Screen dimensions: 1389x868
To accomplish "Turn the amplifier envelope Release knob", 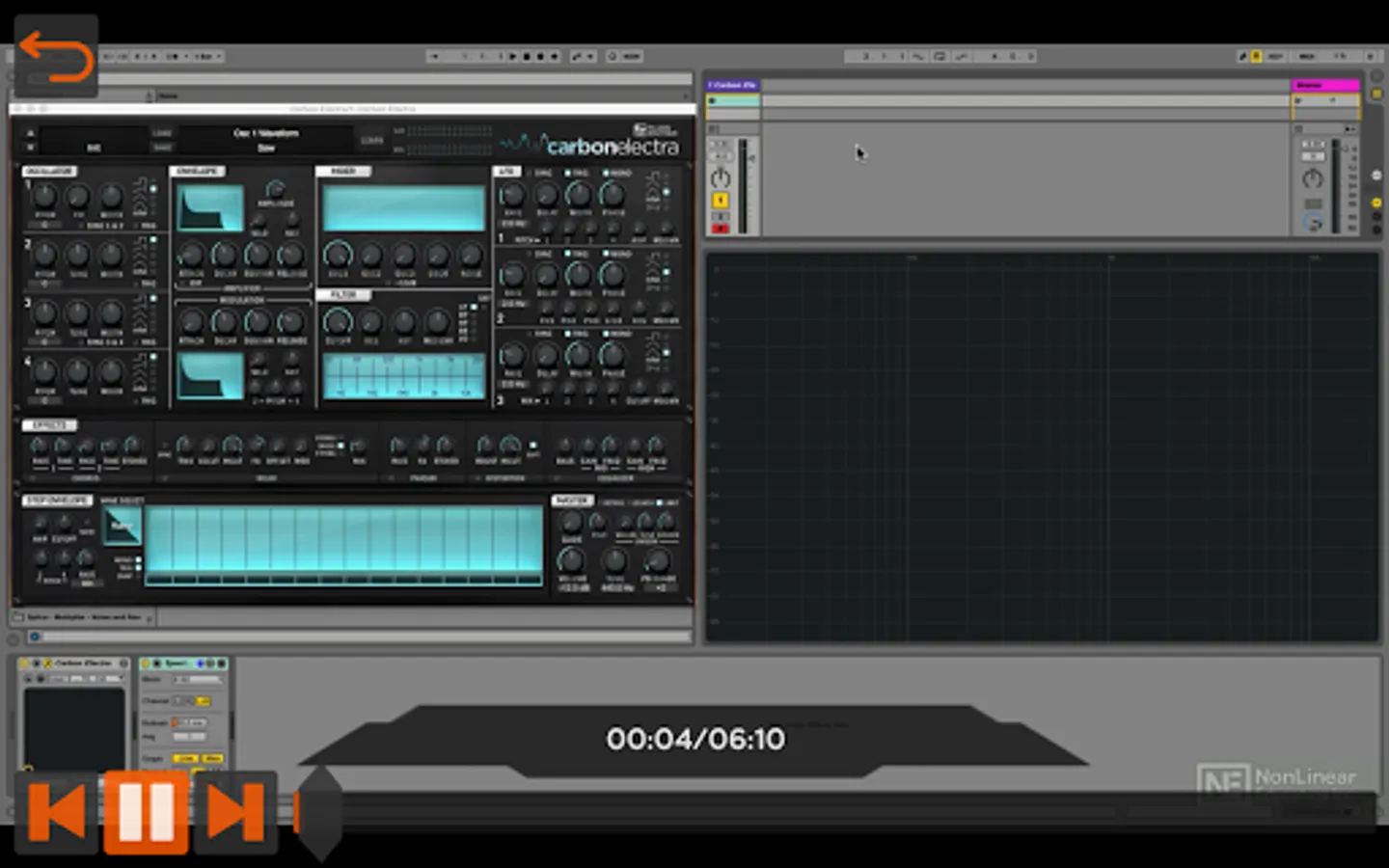I will (290, 256).
